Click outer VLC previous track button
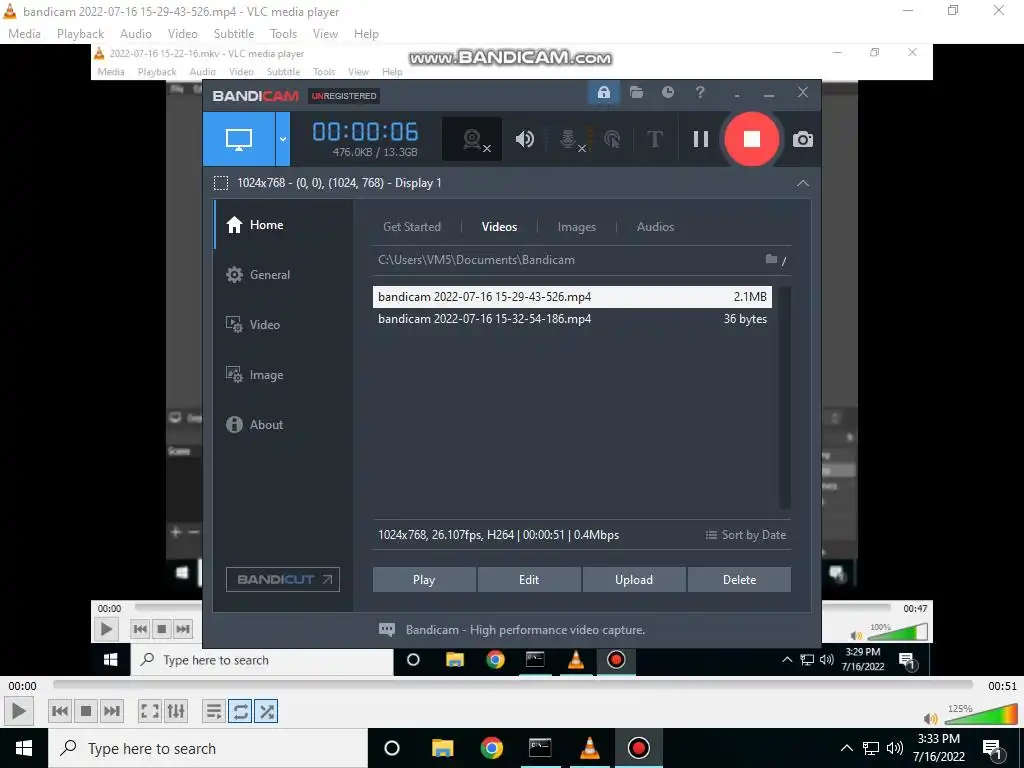The image size is (1024, 768). 59,711
